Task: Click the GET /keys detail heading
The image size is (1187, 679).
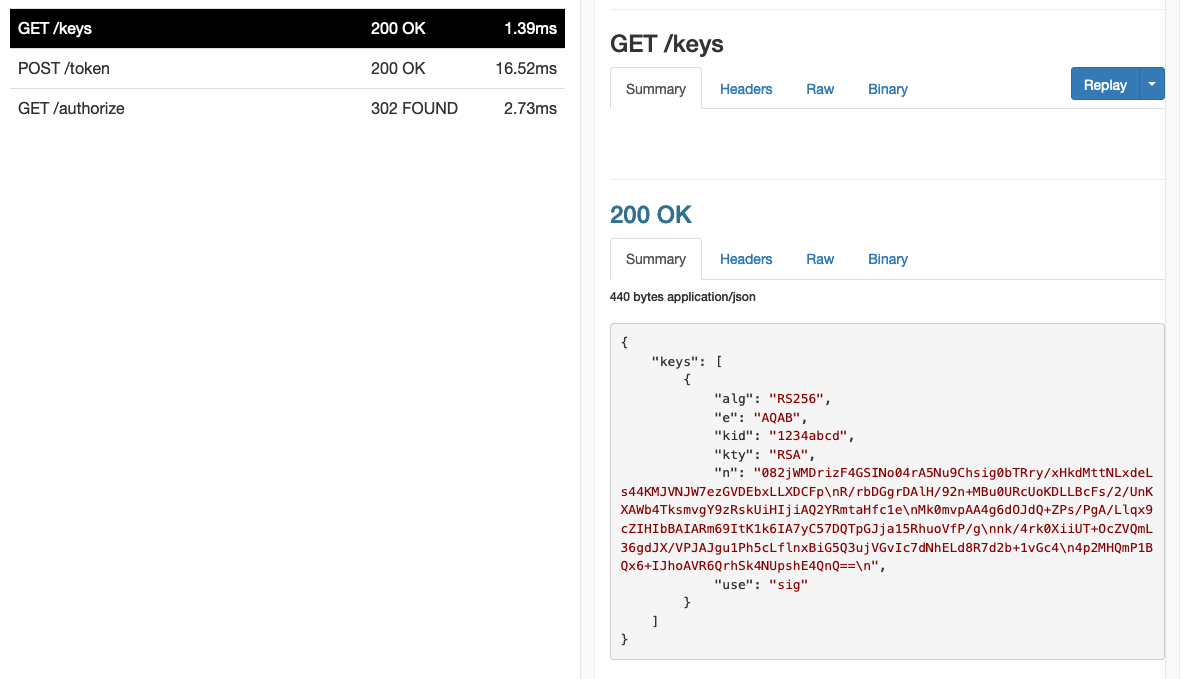Action: (666, 44)
